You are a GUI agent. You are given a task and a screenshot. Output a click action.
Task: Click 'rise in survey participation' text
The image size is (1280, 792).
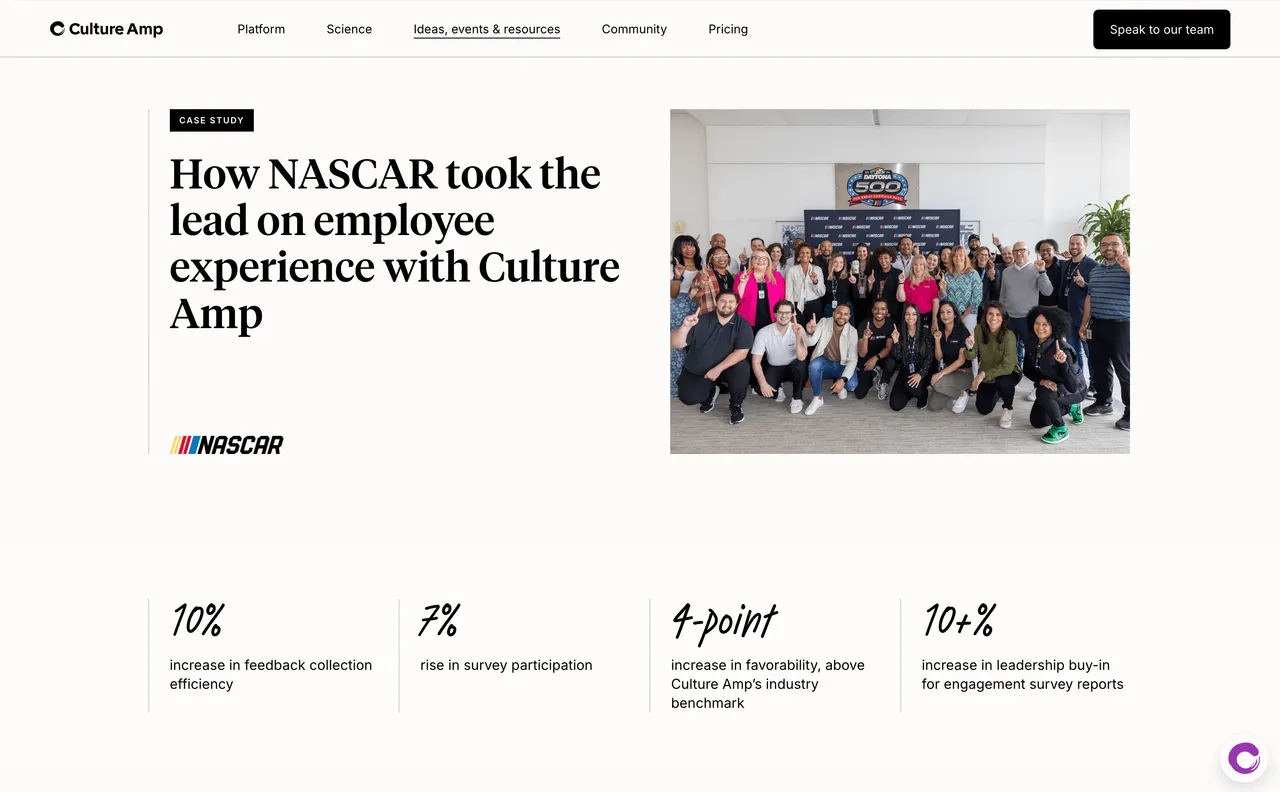[x=506, y=665]
